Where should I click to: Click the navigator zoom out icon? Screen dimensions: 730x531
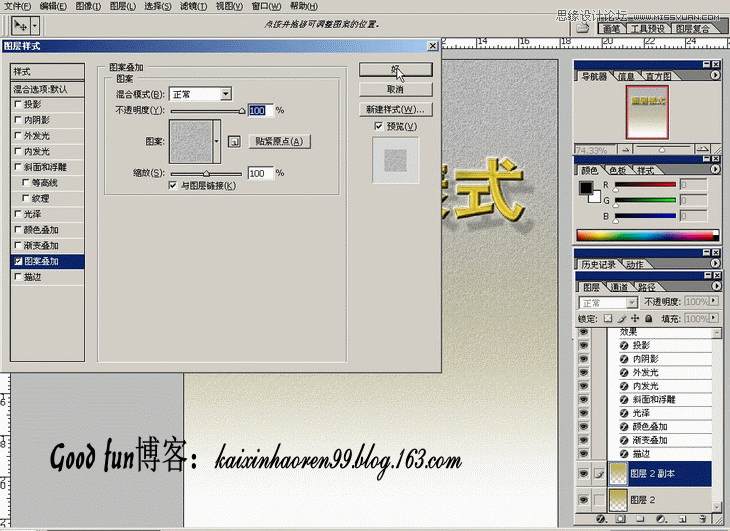point(625,149)
